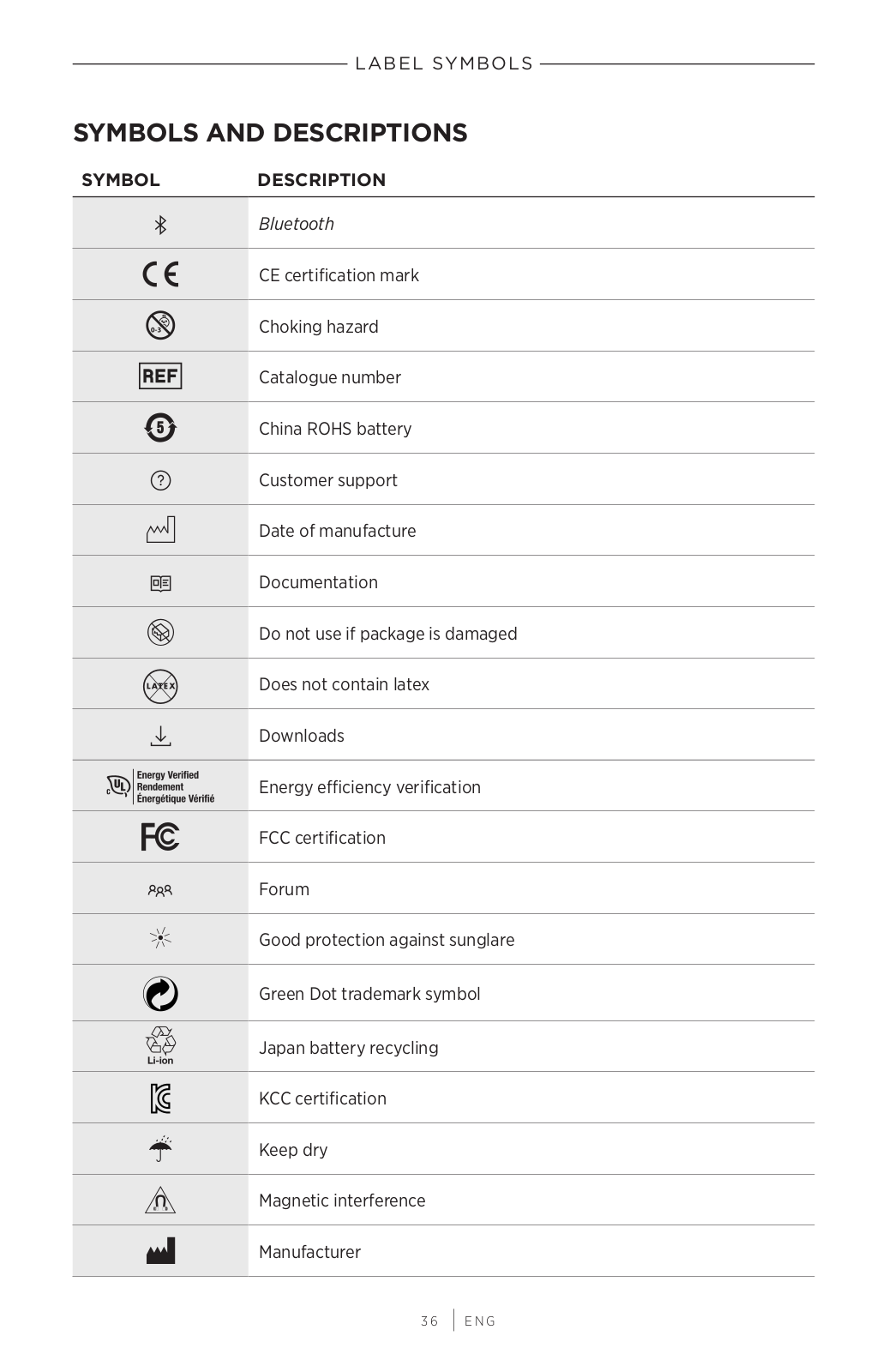Click the China ROHS battery symbol
The height and width of the screenshot is (1372, 888).
(x=160, y=427)
